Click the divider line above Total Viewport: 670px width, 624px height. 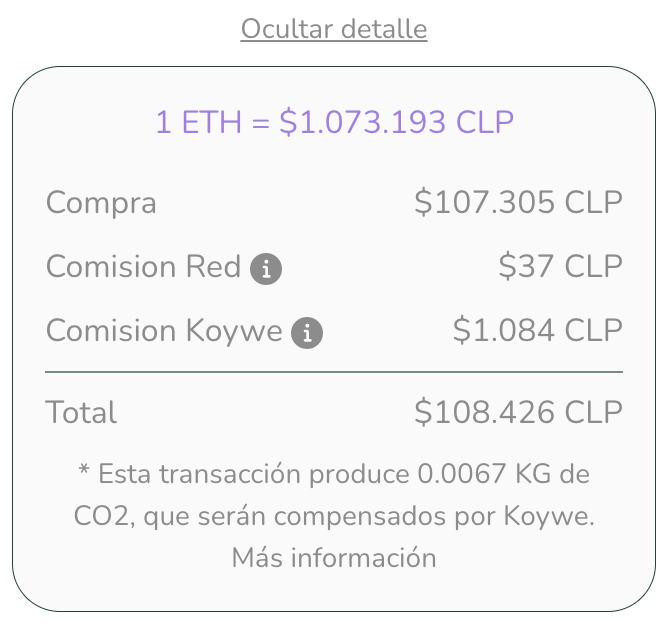334,372
